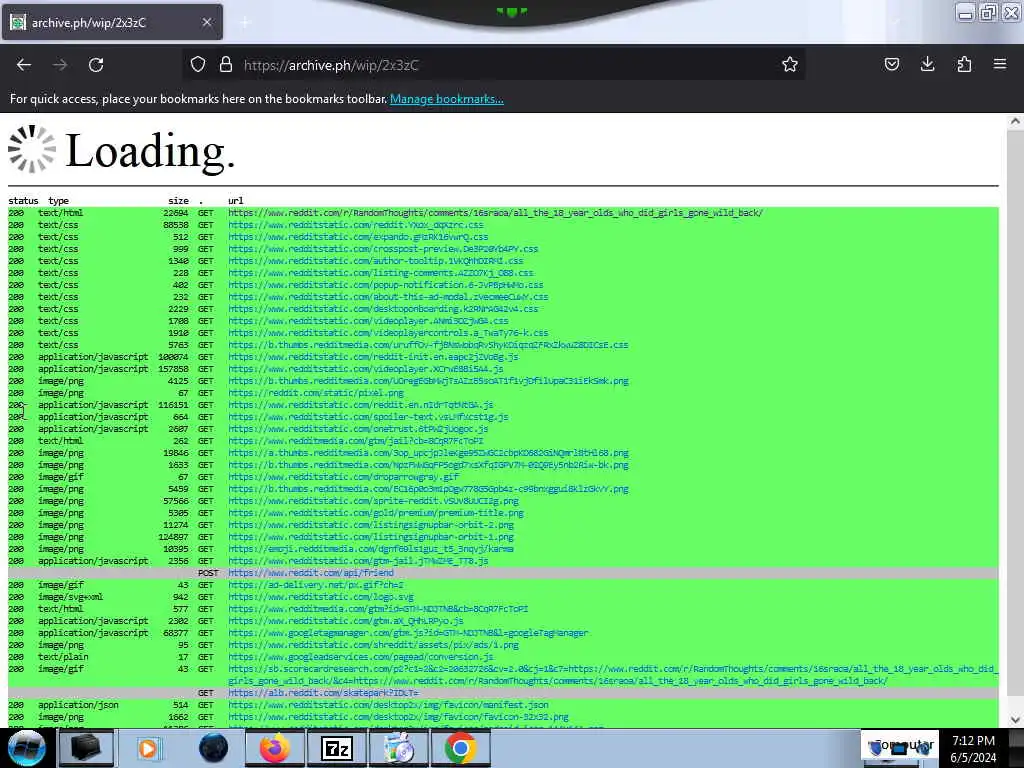This screenshot has width=1024, height=768.
Task: Open the dark sphere taskbar icon
Action: point(214,748)
